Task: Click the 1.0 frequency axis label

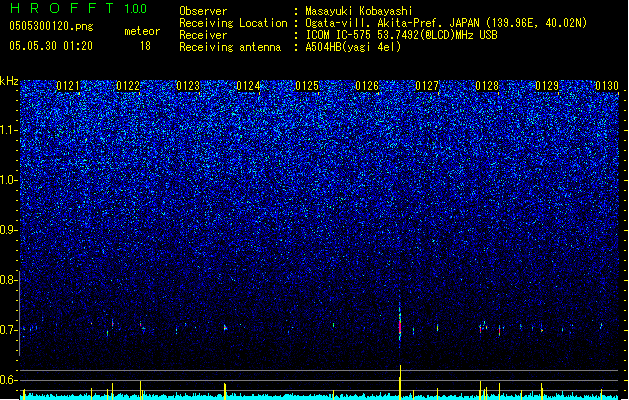Action: 9,180
